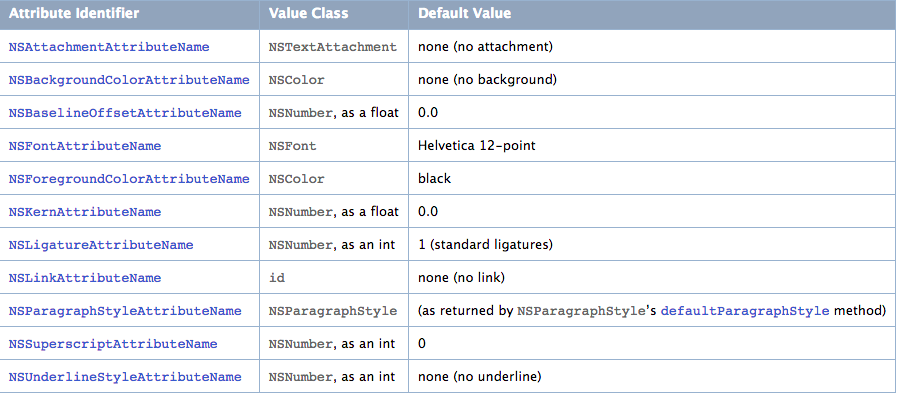
Task: Click the Attribute Identifier column header
Action: pyautogui.click(x=74, y=13)
